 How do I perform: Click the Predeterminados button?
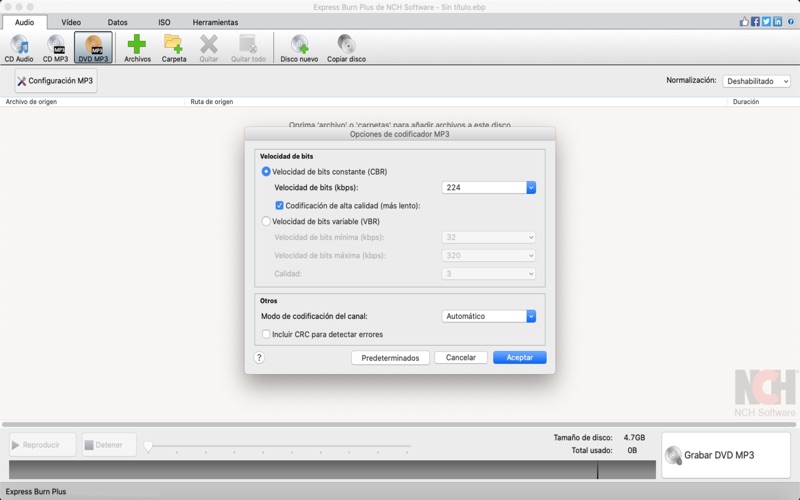pos(390,358)
